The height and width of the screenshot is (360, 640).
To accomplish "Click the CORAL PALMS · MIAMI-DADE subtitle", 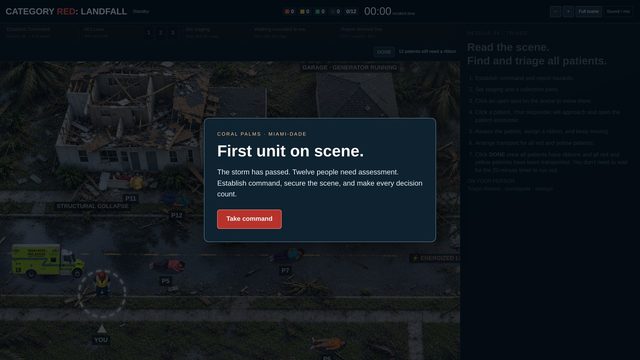I will coord(262,134).
